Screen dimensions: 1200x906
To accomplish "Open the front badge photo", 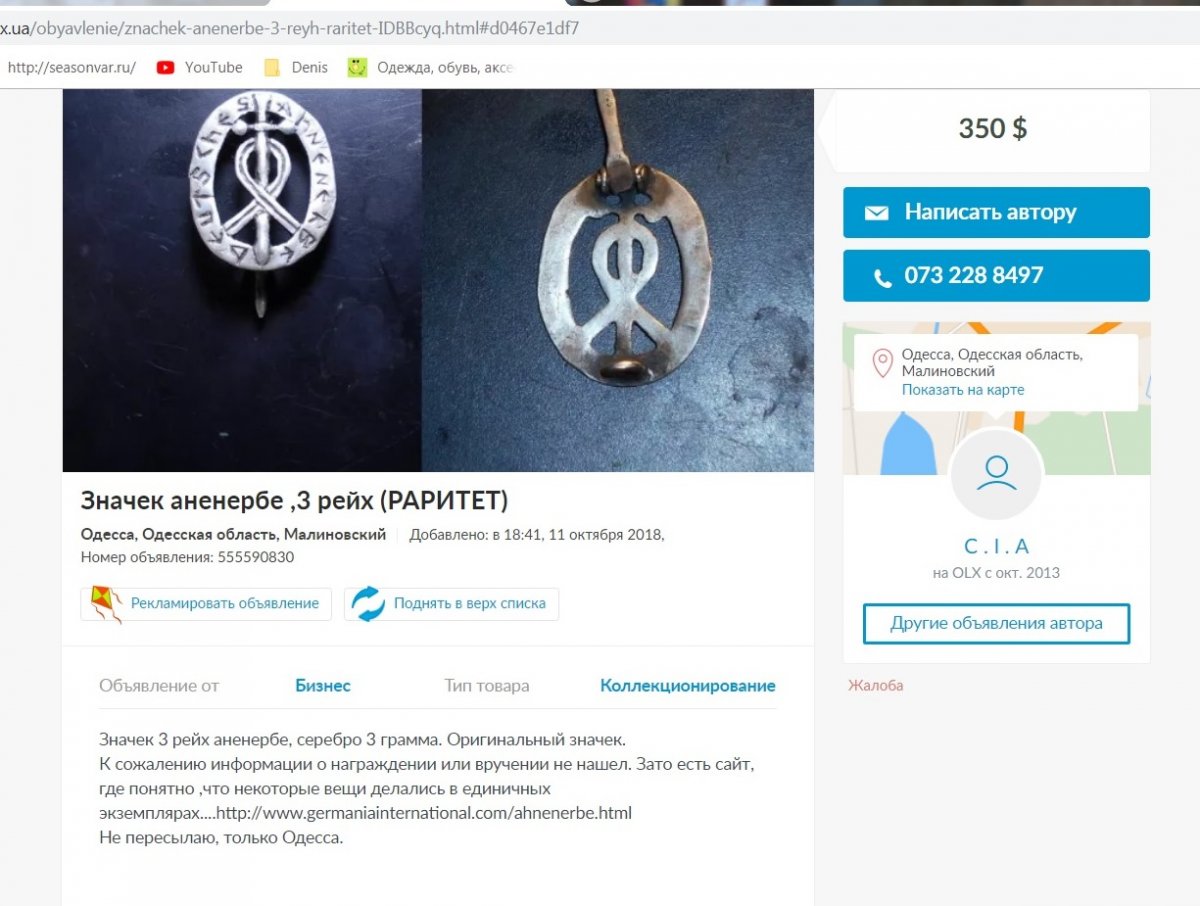I will point(242,280).
